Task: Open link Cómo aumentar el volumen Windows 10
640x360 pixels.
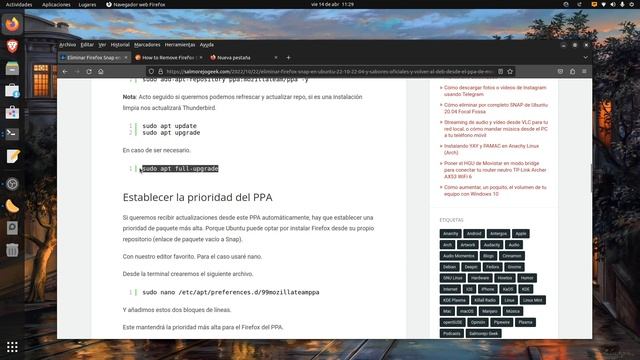Action: 495,191
